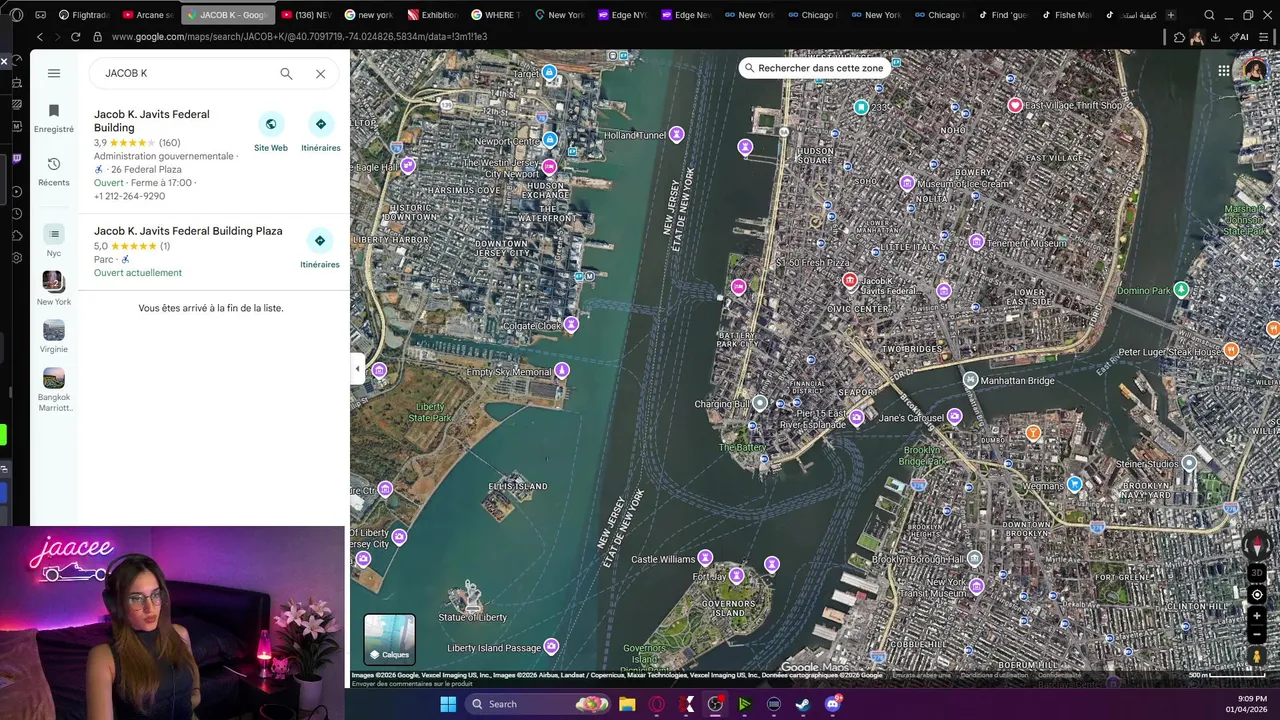Select the Castle Williams marker
This screenshot has width=1280, height=720.
(x=705, y=557)
